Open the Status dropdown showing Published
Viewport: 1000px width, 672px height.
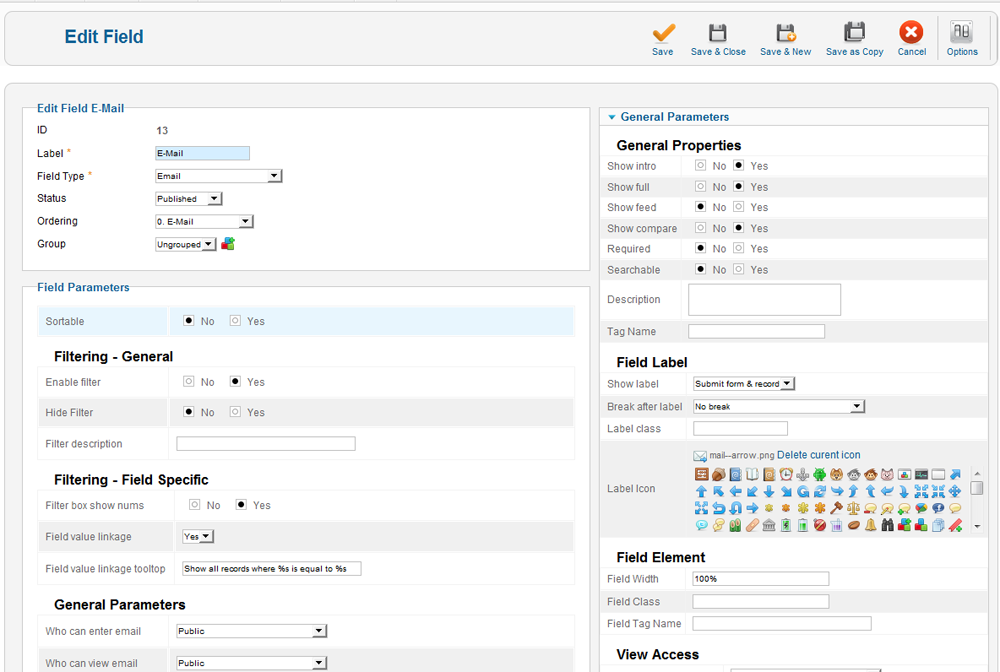click(x=189, y=199)
